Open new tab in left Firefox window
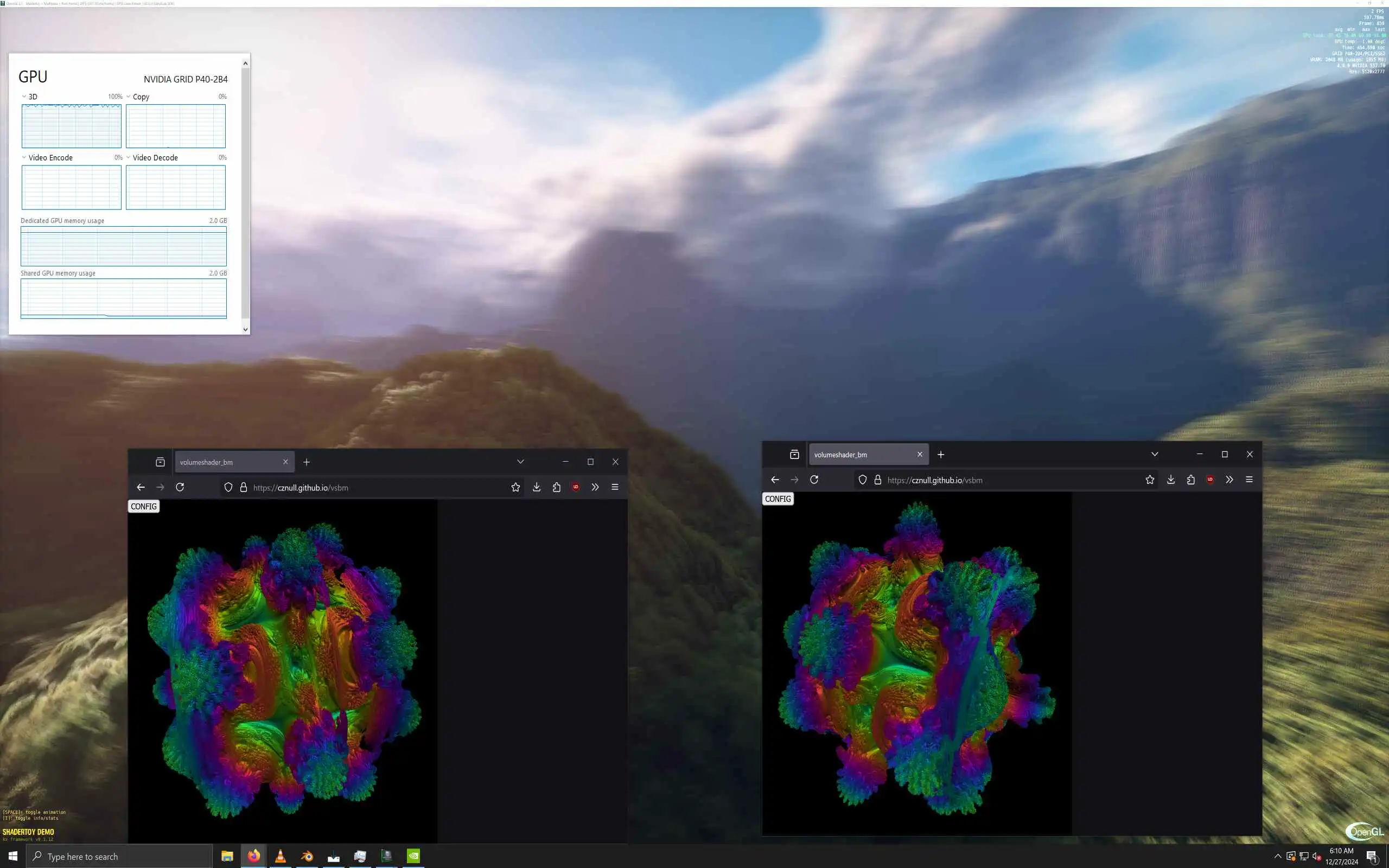This screenshot has height=868, width=1389. (x=307, y=462)
